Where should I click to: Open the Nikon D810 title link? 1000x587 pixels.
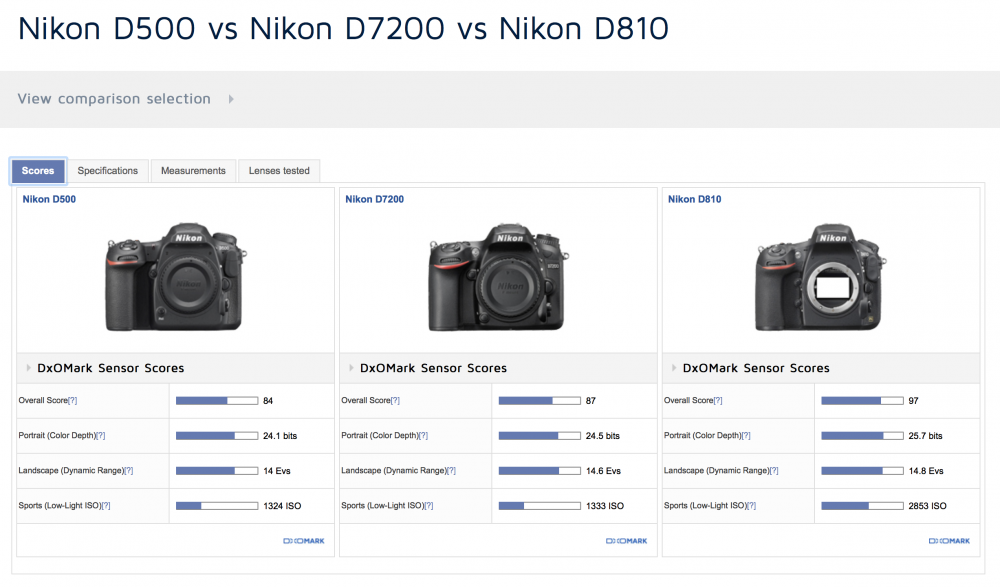click(695, 199)
